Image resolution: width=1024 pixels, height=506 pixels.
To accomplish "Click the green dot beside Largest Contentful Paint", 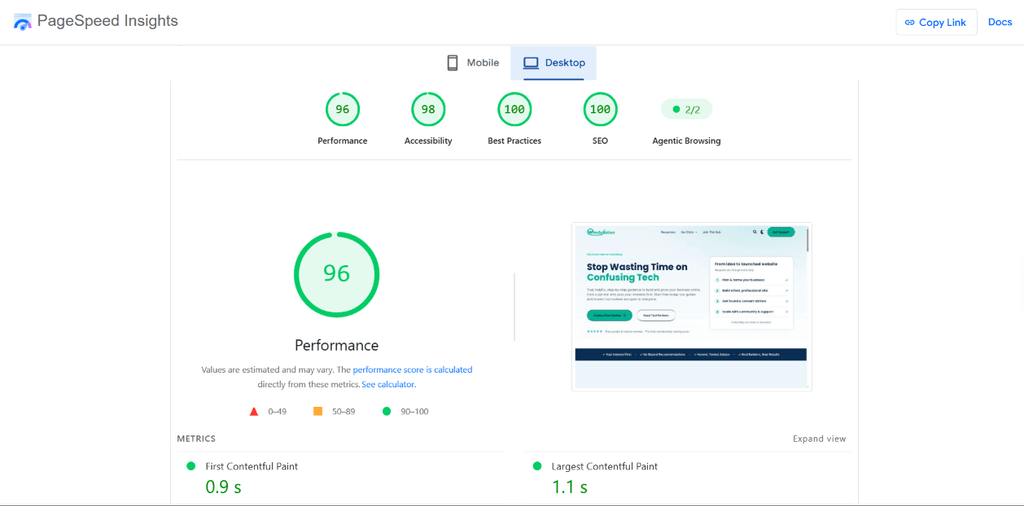I will pyautogui.click(x=537, y=466).
